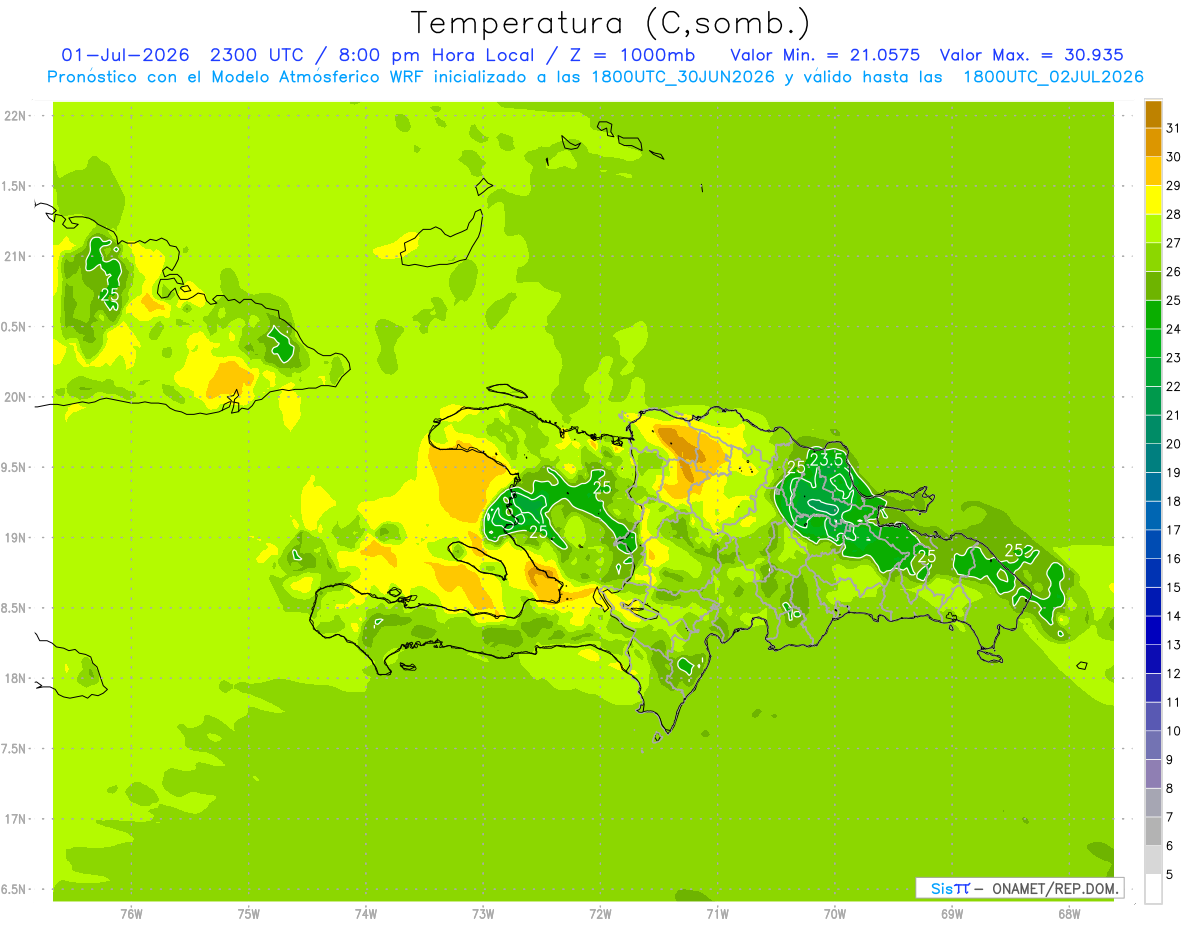This screenshot has height=927, width=1200.
Task: Click the 69W longitude label
Action: 952,913
